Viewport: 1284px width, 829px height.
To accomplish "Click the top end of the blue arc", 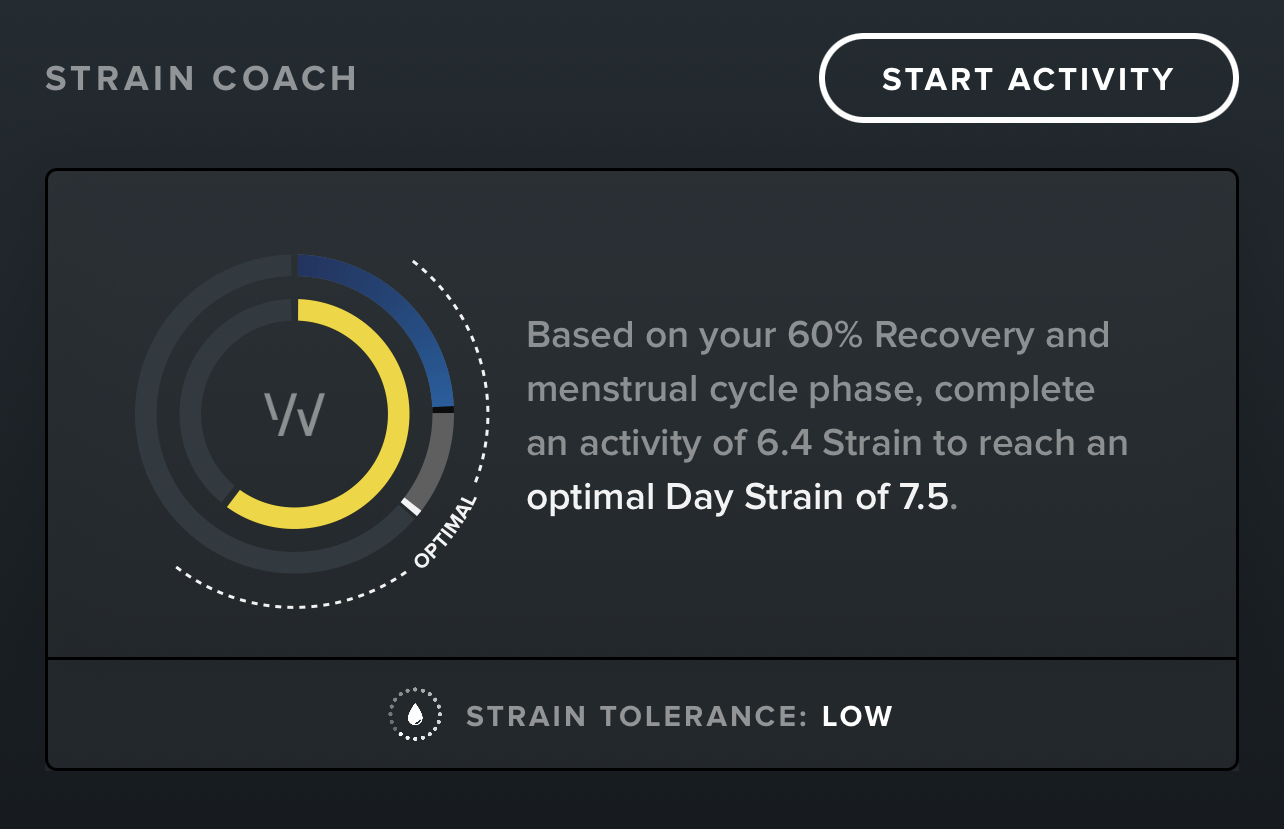I will tap(302, 265).
